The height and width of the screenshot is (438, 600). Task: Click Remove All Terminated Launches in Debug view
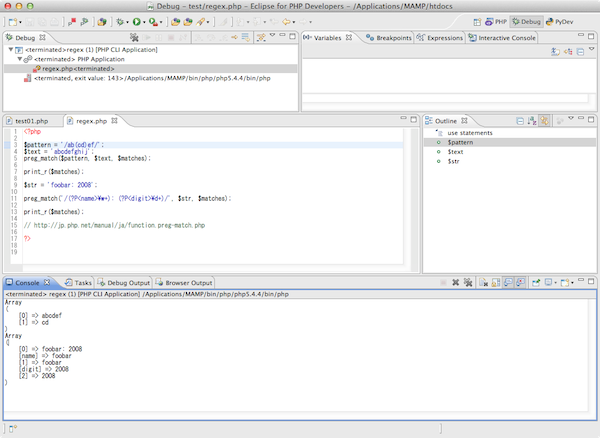pyautogui.click(x=134, y=37)
